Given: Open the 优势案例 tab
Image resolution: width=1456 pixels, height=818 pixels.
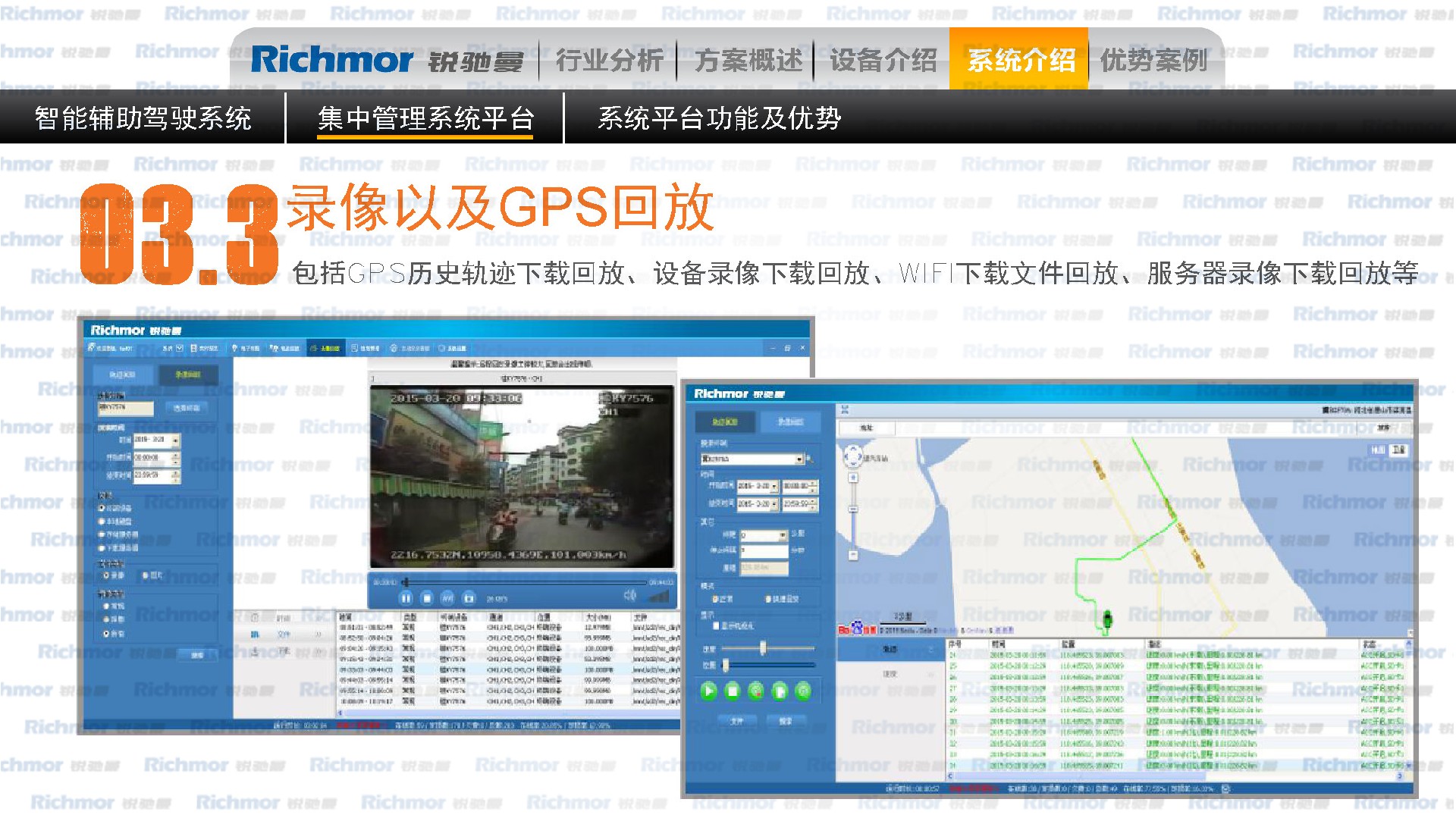Looking at the screenshot, I should pyautogui.click(x=1153, y=60).
